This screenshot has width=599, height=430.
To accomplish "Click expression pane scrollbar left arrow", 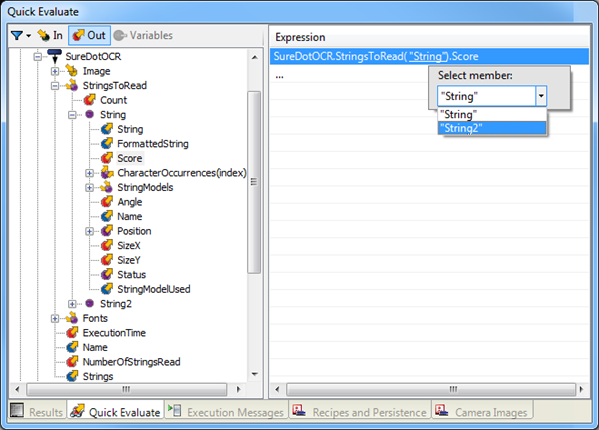I will pos(277,390).
